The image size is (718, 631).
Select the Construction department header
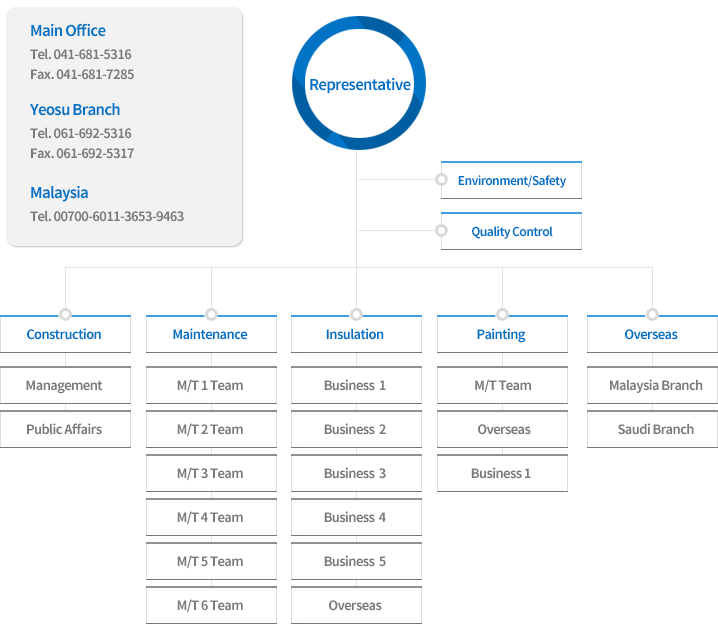(x=65, y=335)
